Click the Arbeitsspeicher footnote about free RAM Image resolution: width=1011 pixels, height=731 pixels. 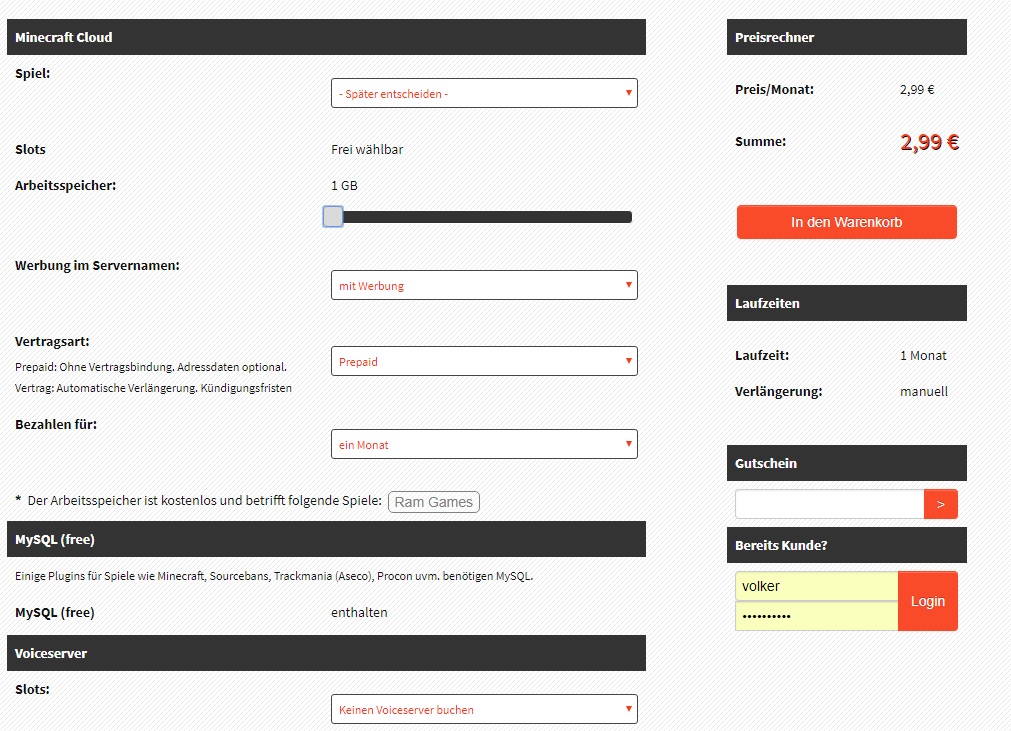pyautogui.click(x=199, y=500)
